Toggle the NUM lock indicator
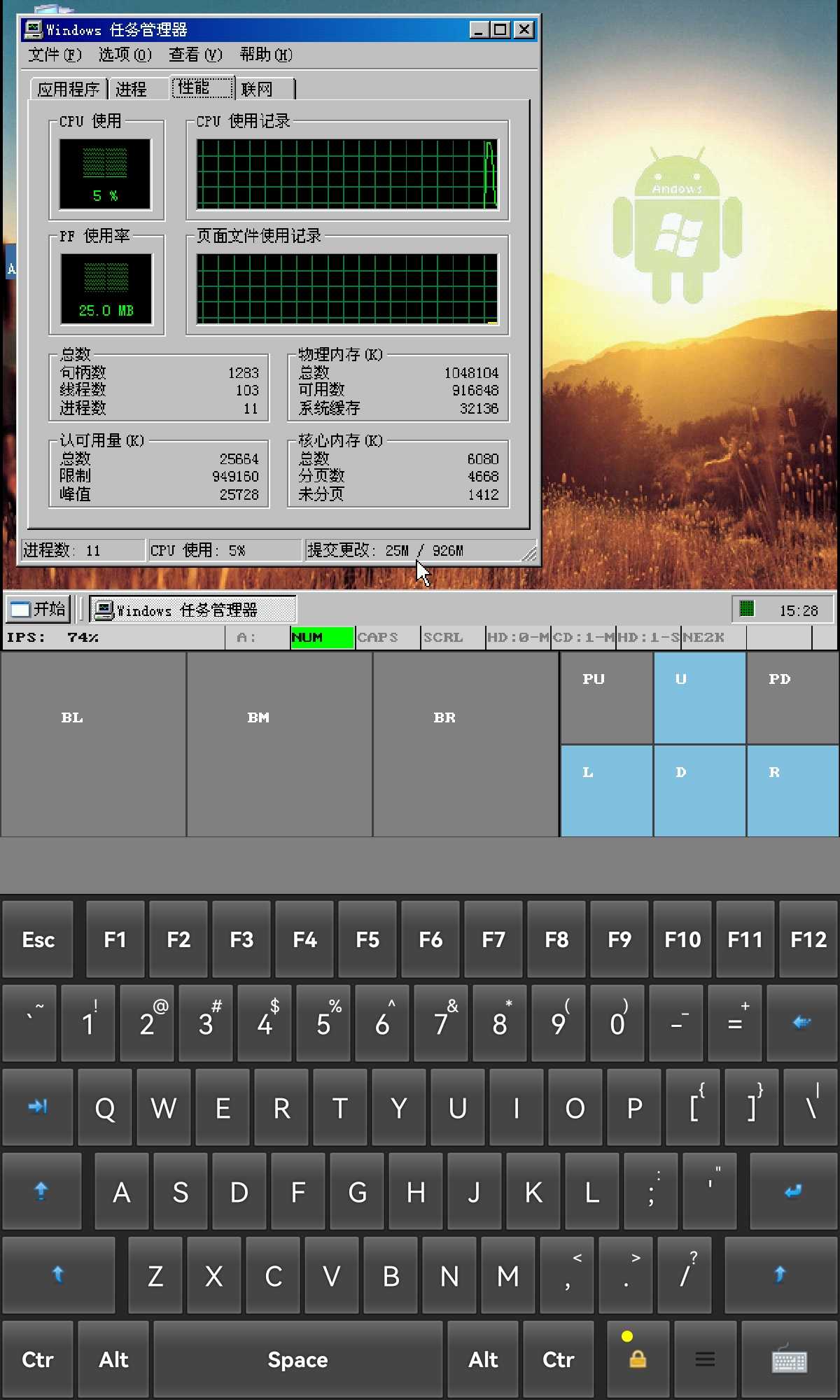The height and width of the screenshot is (1400, 840). pyautogui.click(x=322, y=637)
